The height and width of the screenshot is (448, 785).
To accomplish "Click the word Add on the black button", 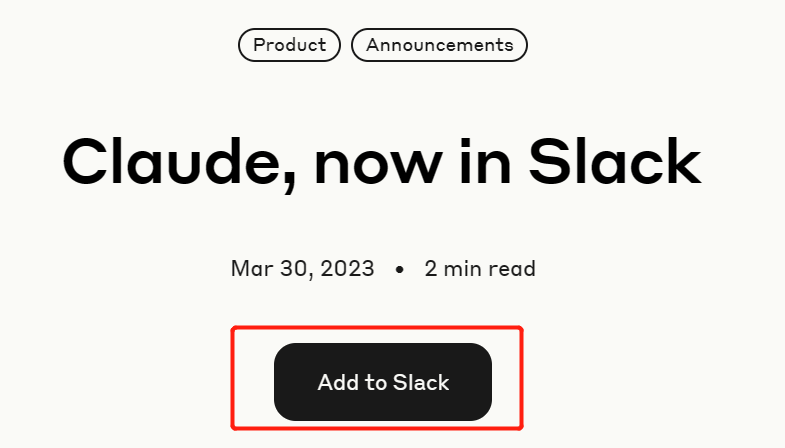I will coord(338,382).
